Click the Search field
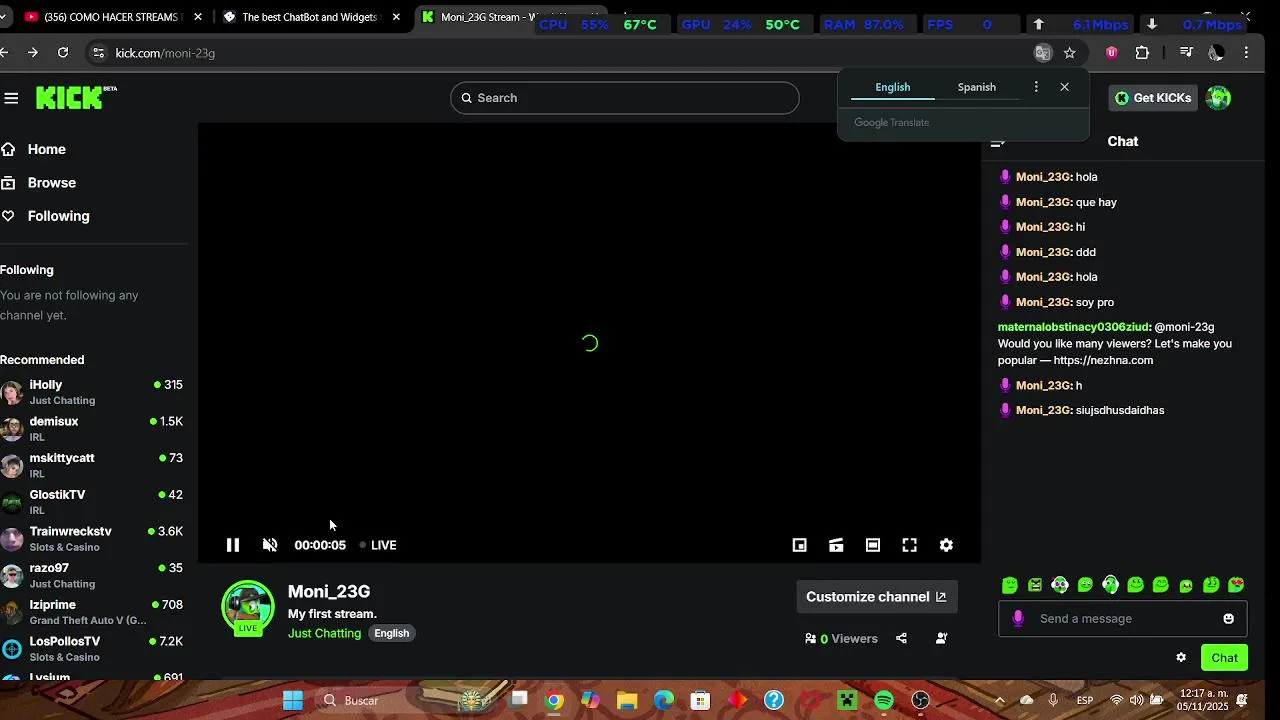1280x720 pixels. point(624,98)
